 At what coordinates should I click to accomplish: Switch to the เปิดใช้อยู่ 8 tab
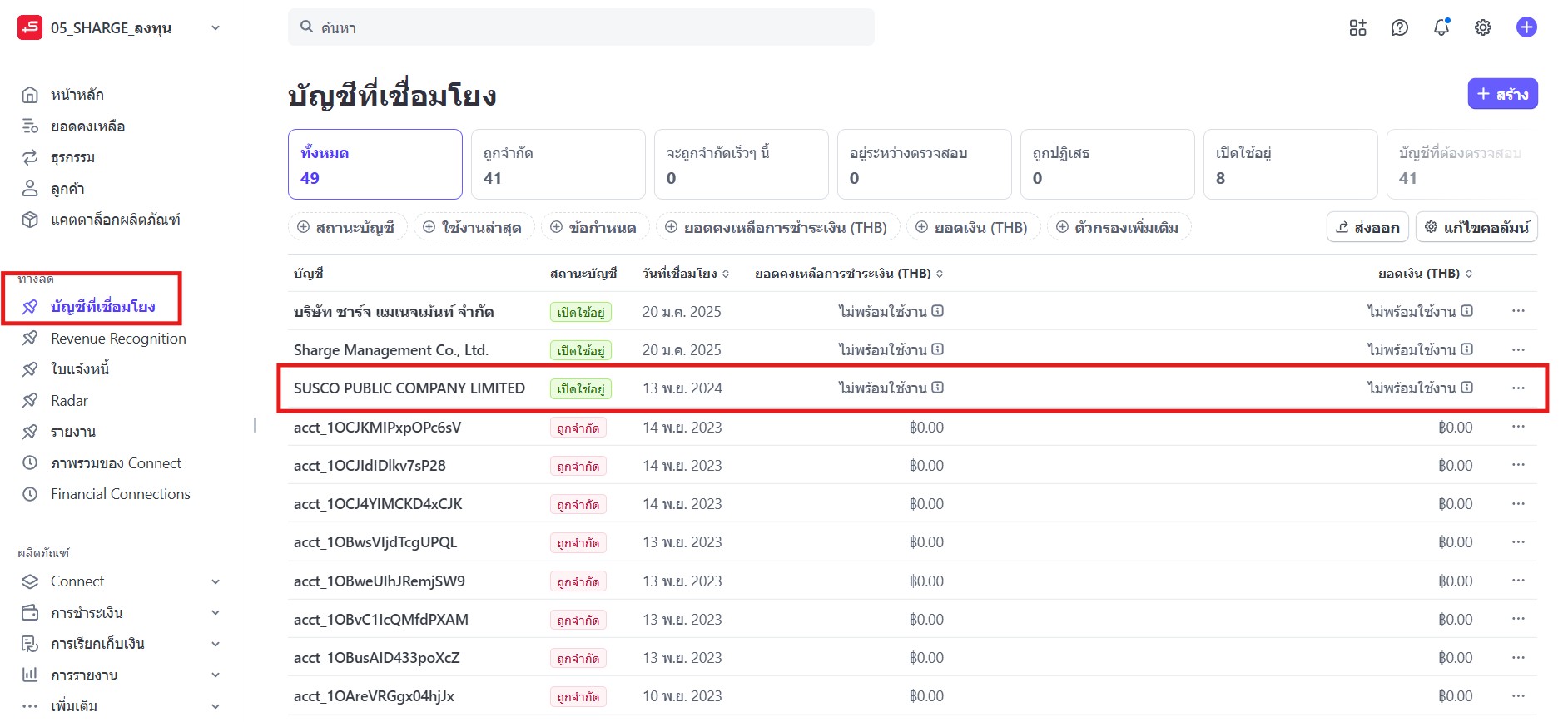coord(1290,165)
